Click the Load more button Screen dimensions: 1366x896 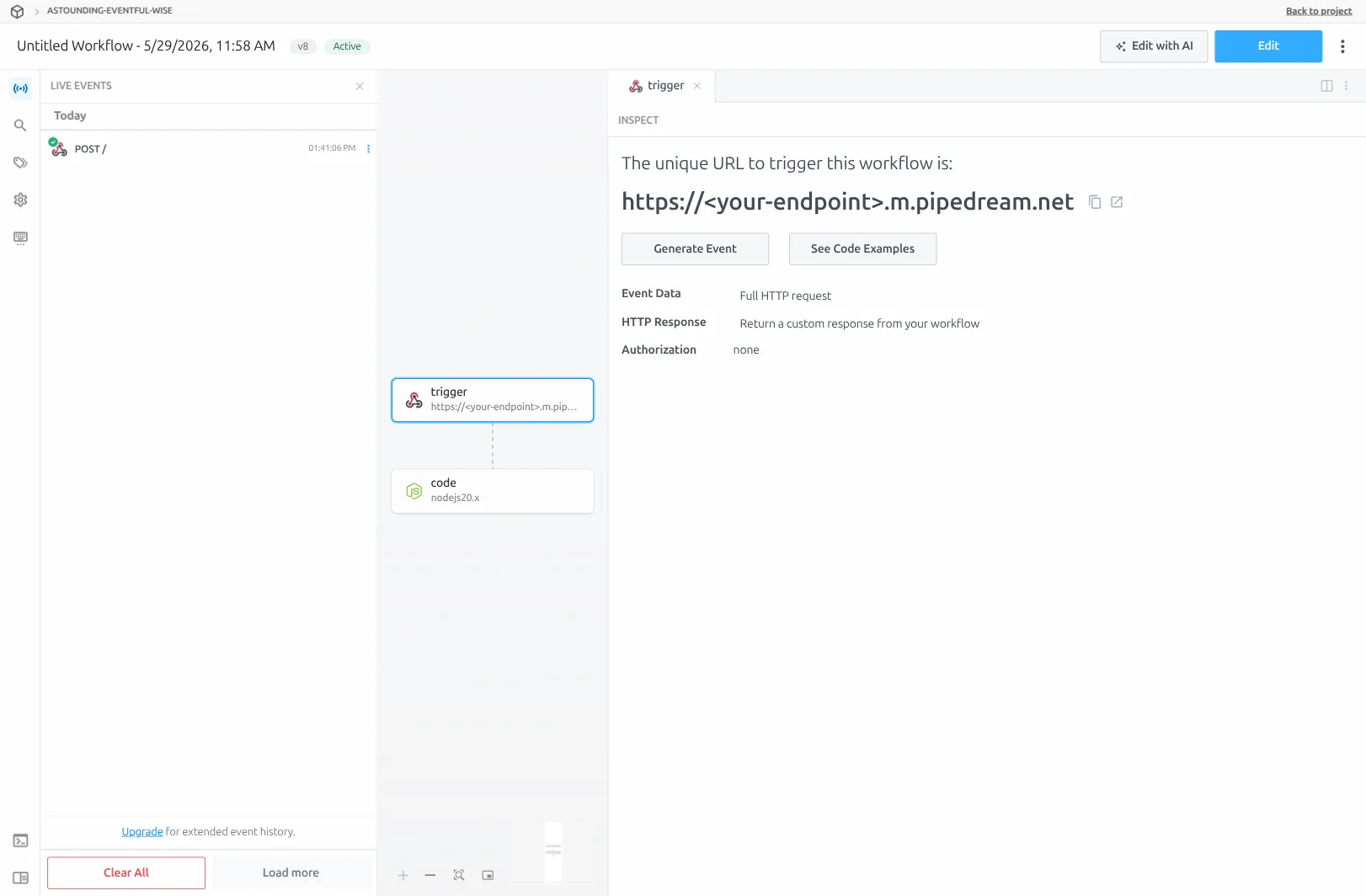[x=291, y=872]
